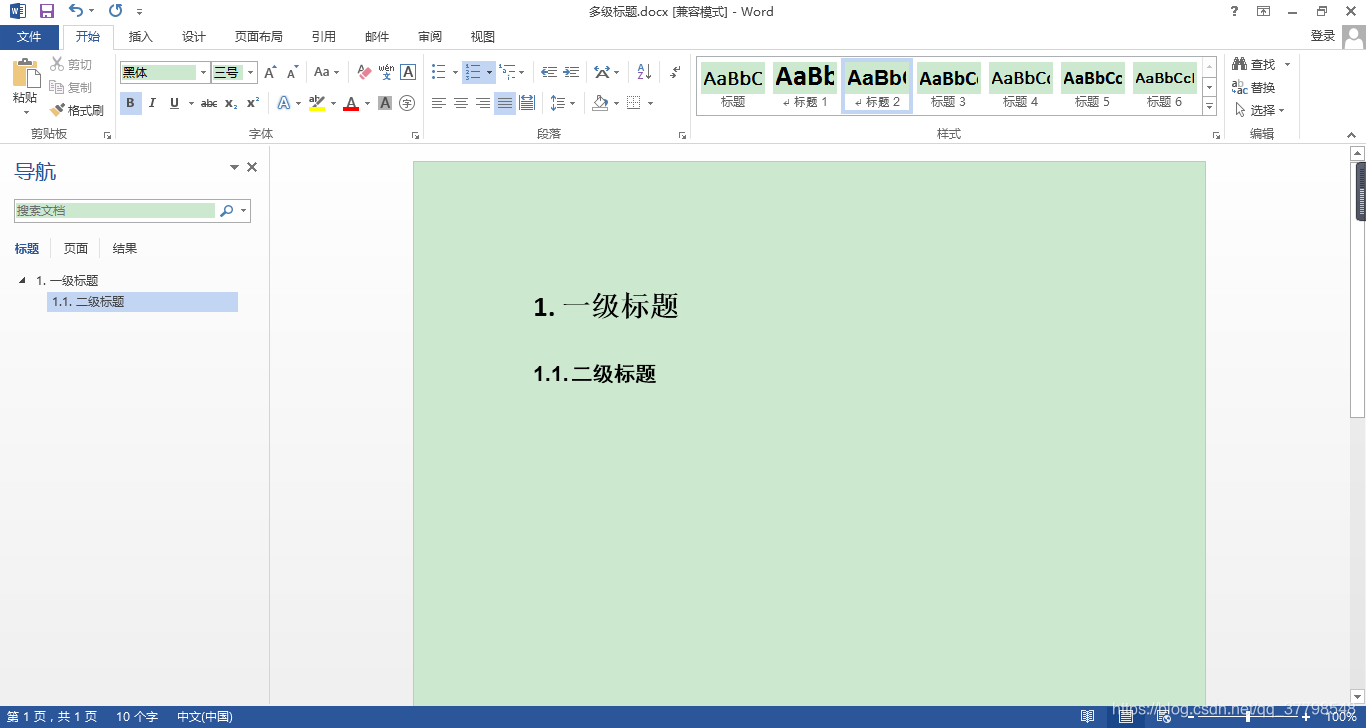Open the 文件 (File) tab
1366x728 pixels.
click(29, 37)
